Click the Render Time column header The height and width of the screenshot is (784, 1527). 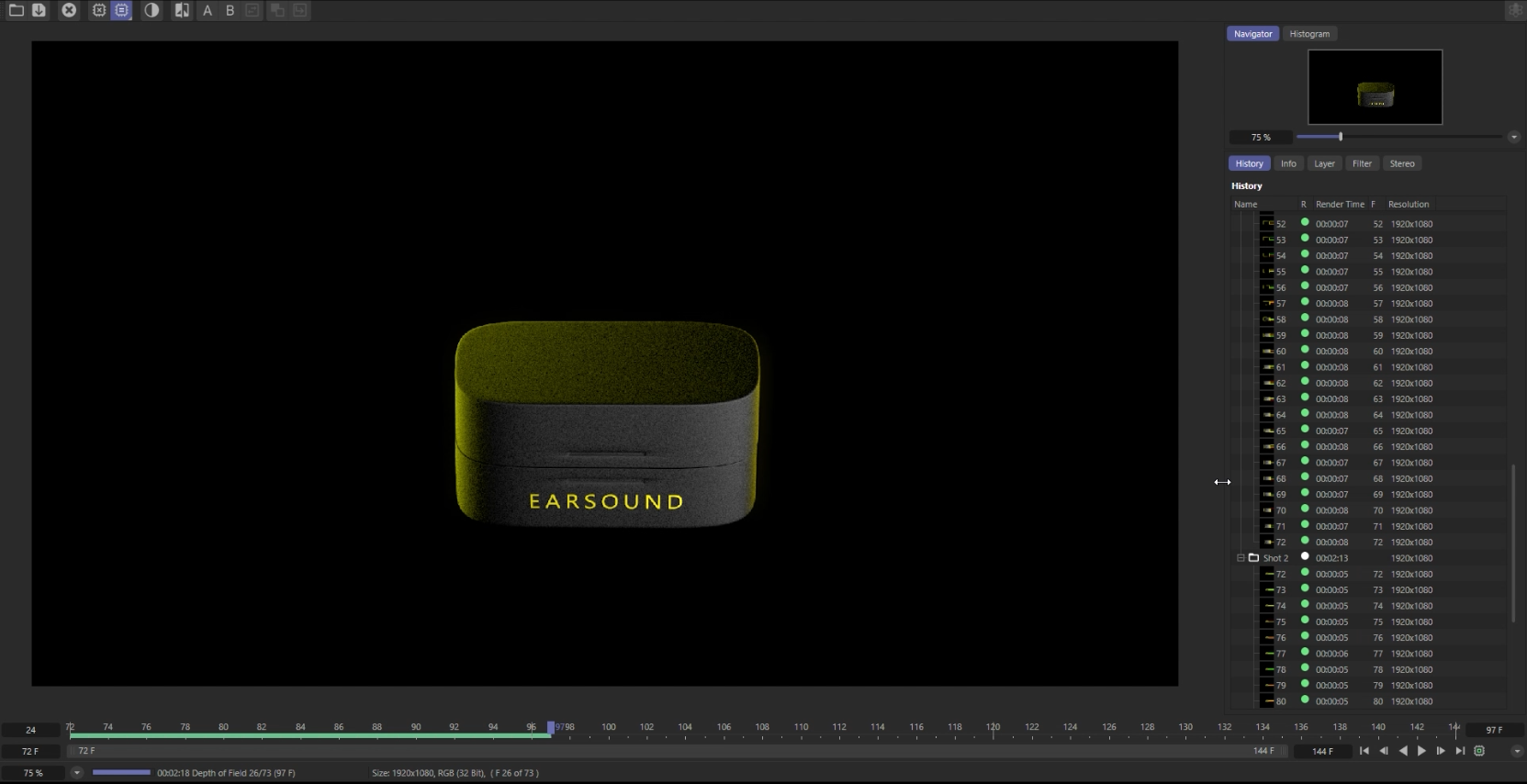coord(1340,204)
